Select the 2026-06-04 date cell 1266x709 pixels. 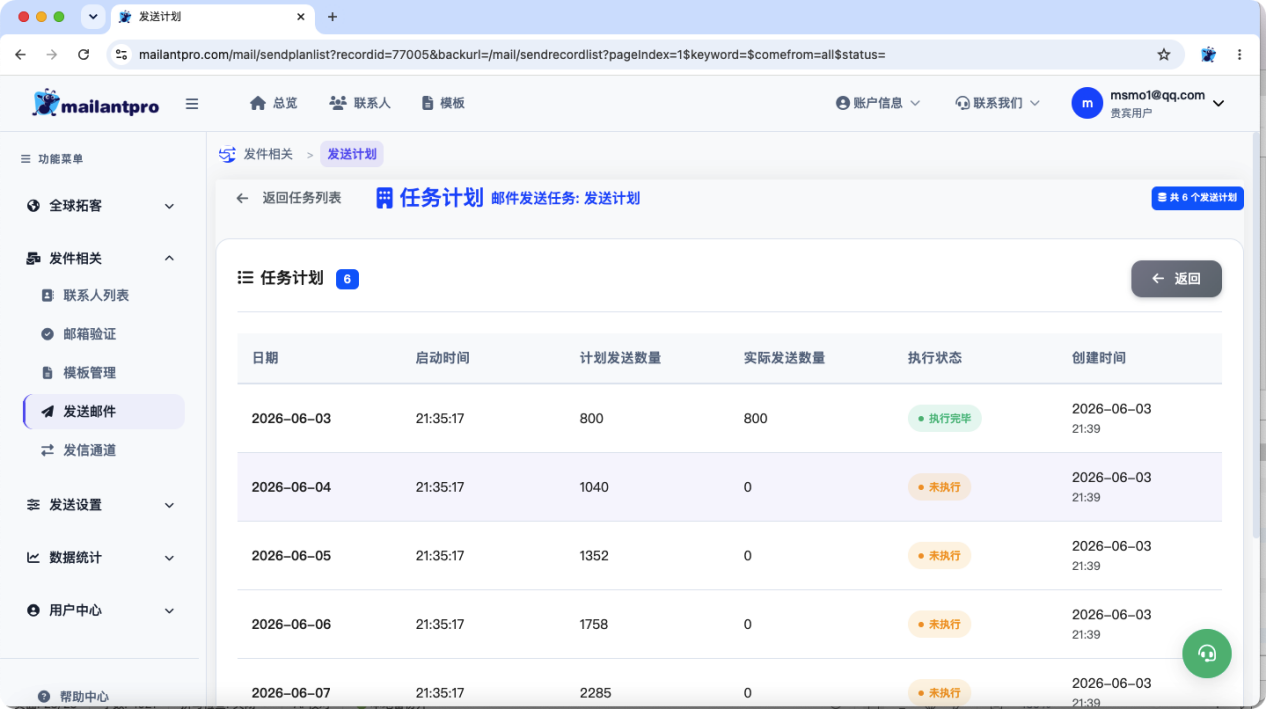click(291, 487)
